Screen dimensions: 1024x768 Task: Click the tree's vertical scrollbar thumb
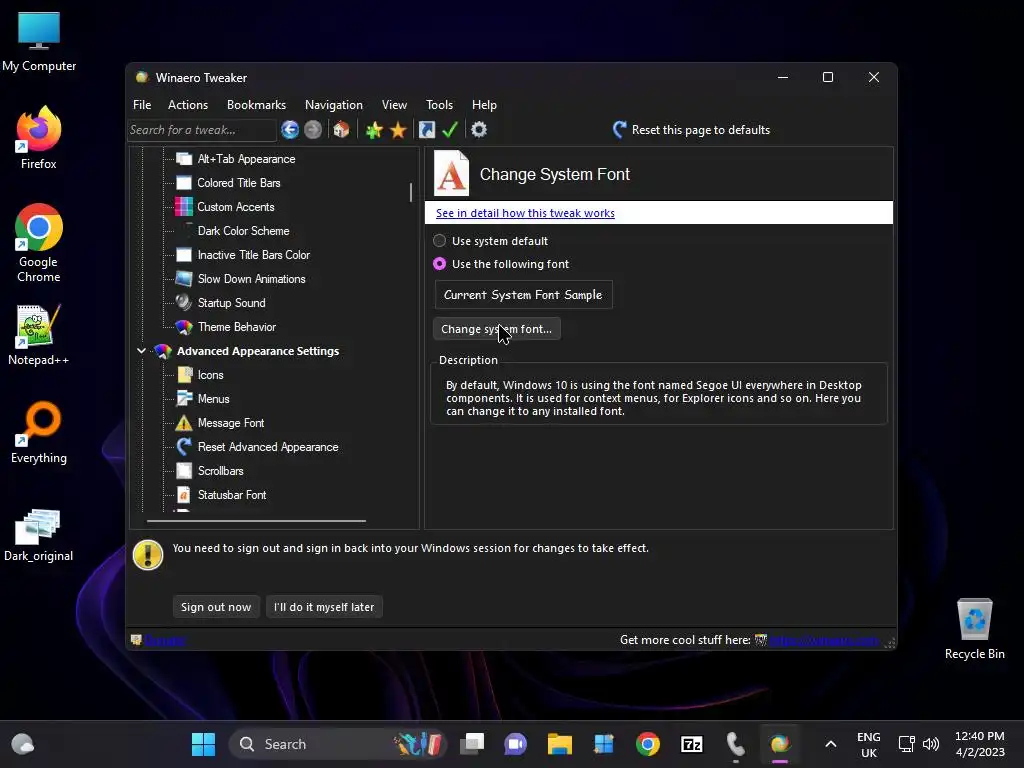[x=411, y=193]
